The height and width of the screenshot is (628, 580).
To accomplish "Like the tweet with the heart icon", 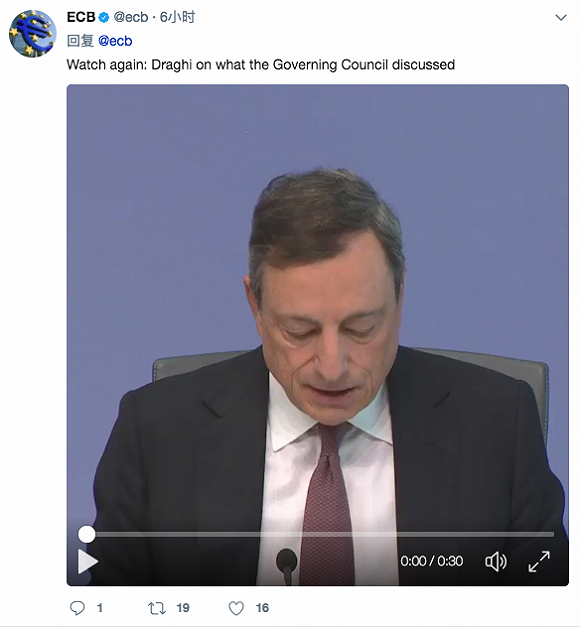I will click(x=236, y=608).
